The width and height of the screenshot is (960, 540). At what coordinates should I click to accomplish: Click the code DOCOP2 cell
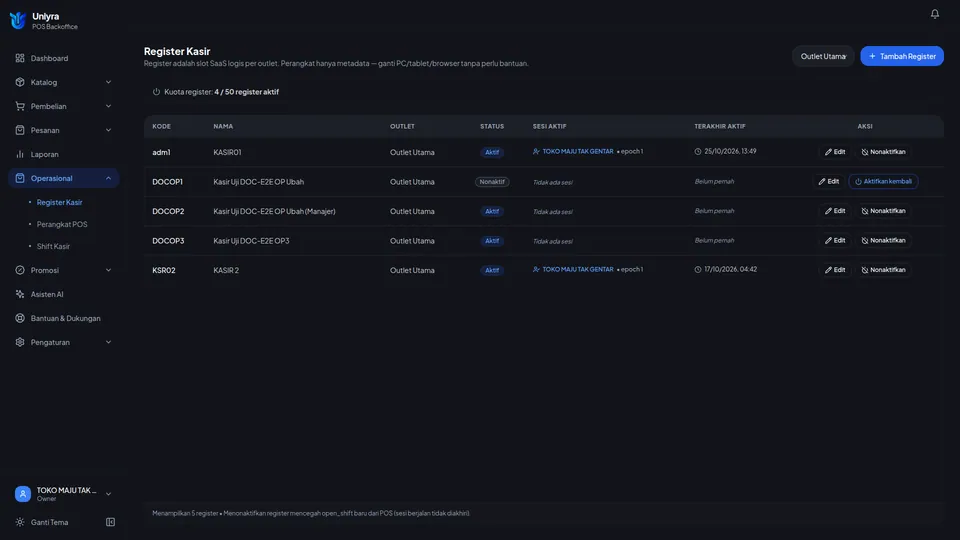pos(168,211)
